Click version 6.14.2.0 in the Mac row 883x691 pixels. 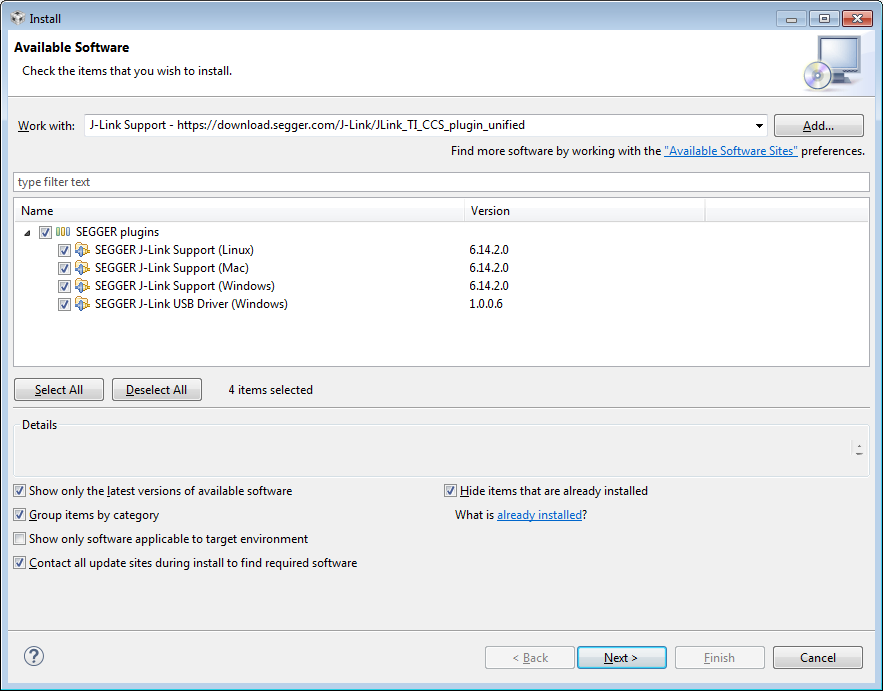(489, 268)
